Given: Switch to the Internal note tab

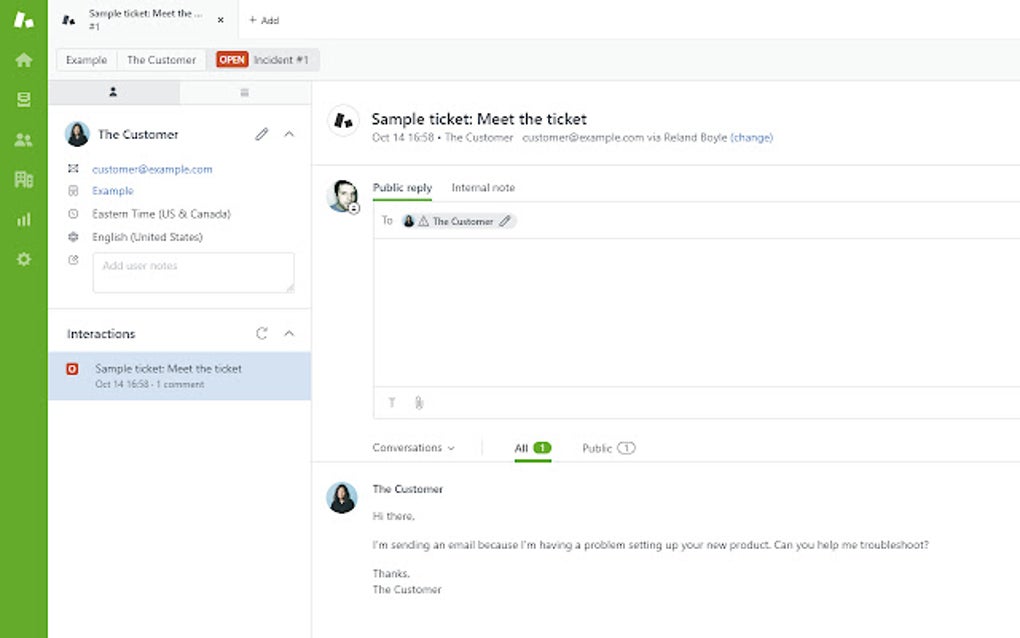Looking at the screenshot, I should point(483,187).
